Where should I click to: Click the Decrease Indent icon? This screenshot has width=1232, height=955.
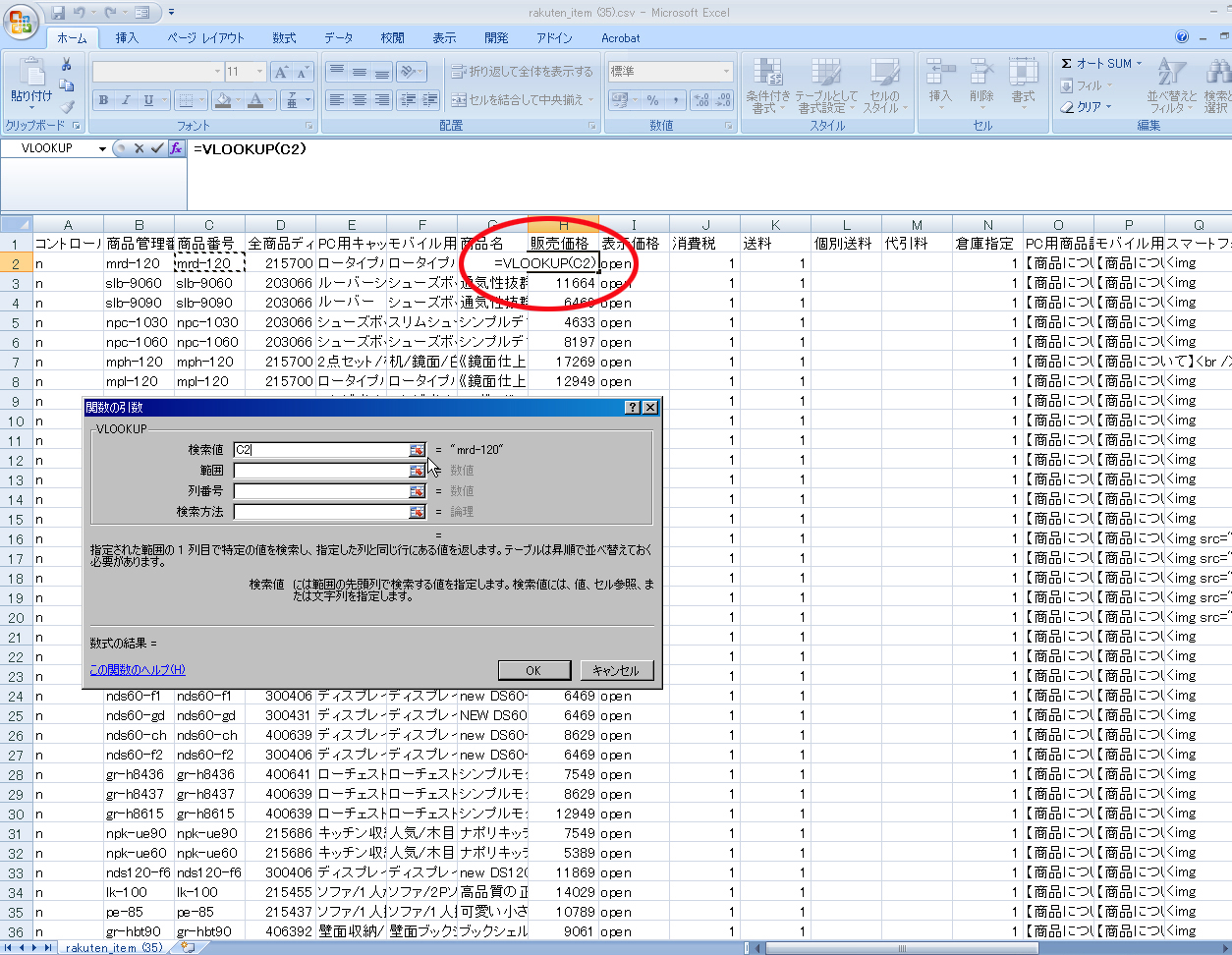(408, 100)
